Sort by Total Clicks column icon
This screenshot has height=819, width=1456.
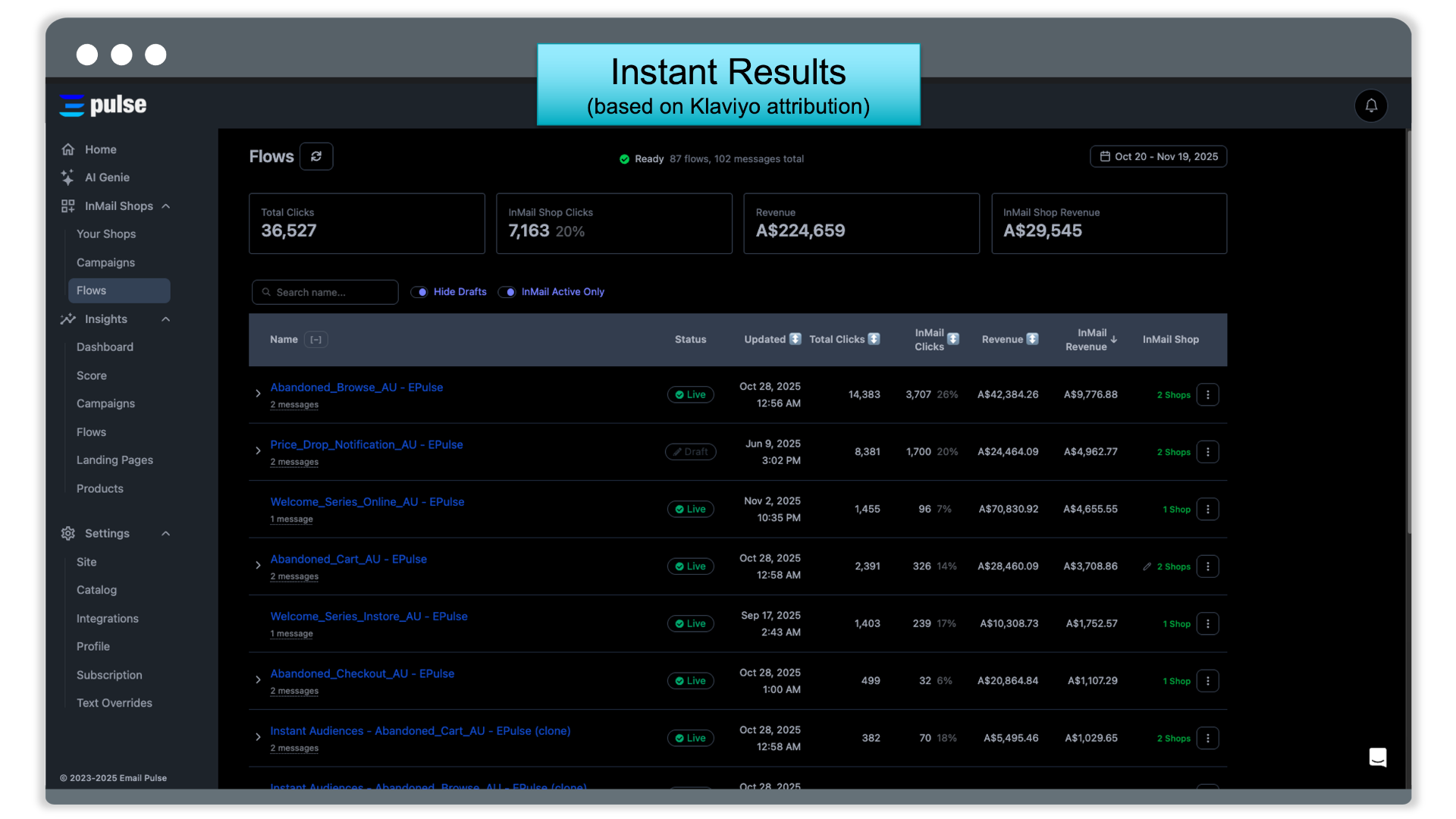[874, 339]
